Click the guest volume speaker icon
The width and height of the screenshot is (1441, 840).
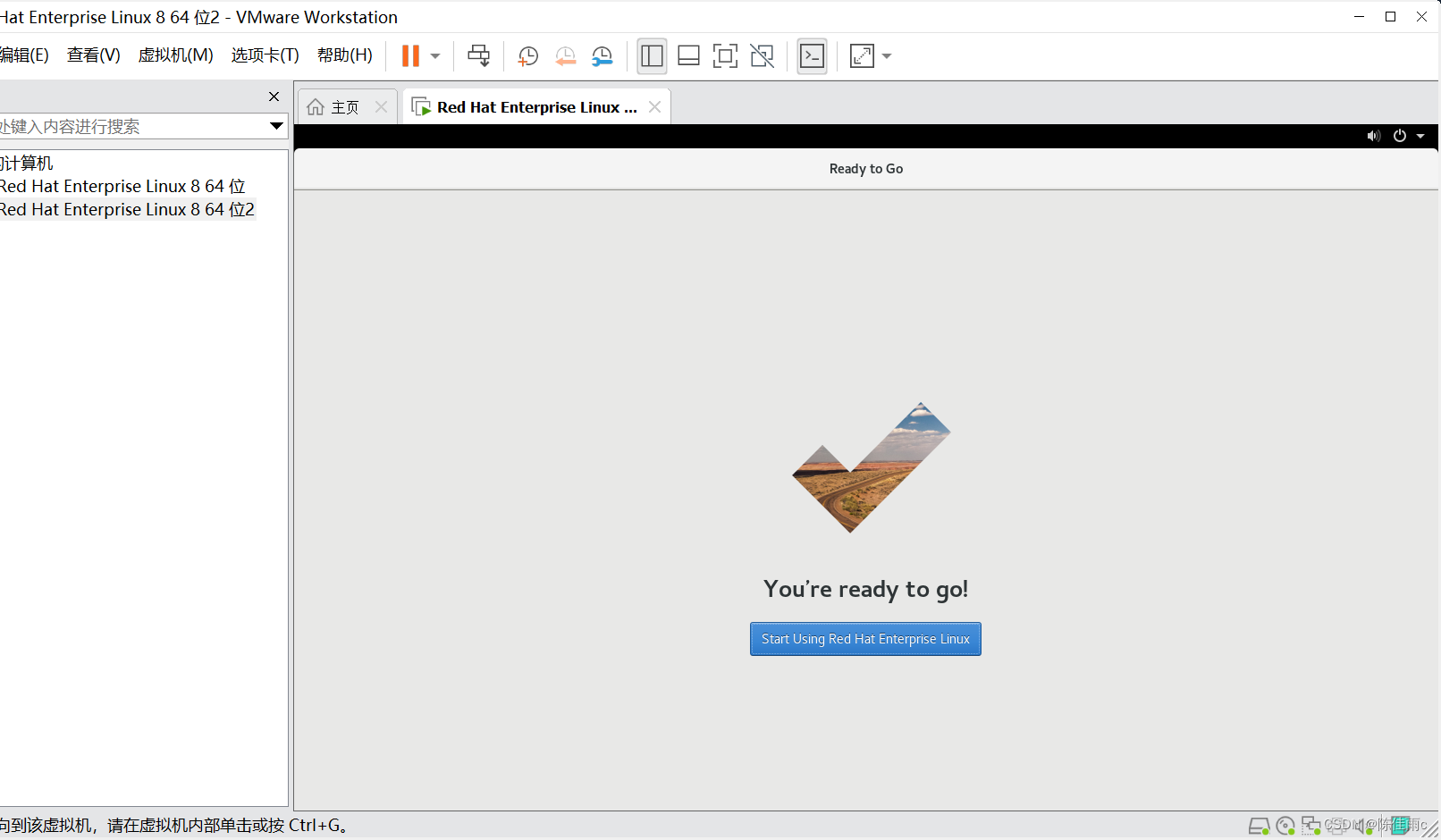(1374, 136)
